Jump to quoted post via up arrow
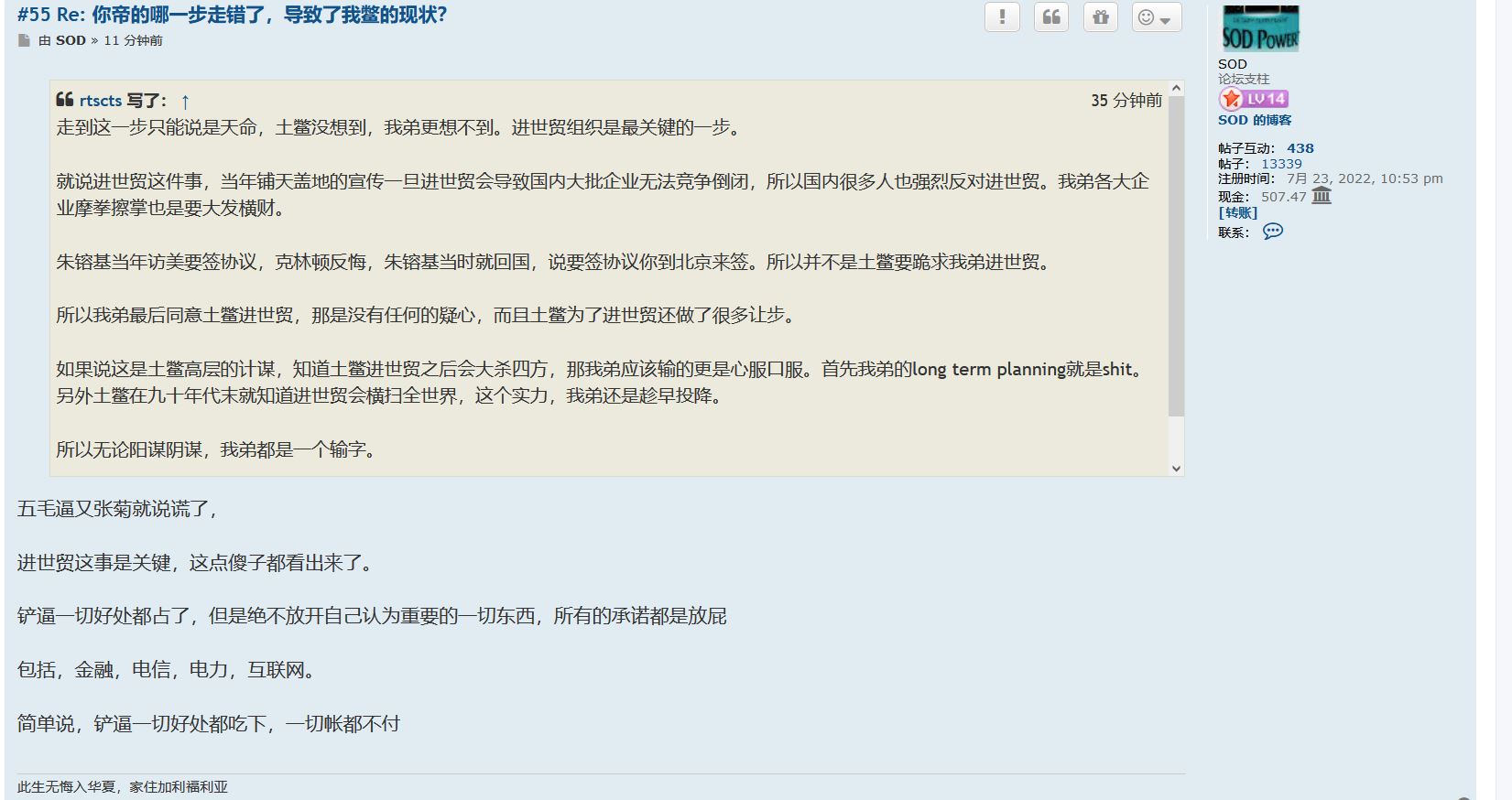Screen dimensions: 1512x800 coord(185,101)
